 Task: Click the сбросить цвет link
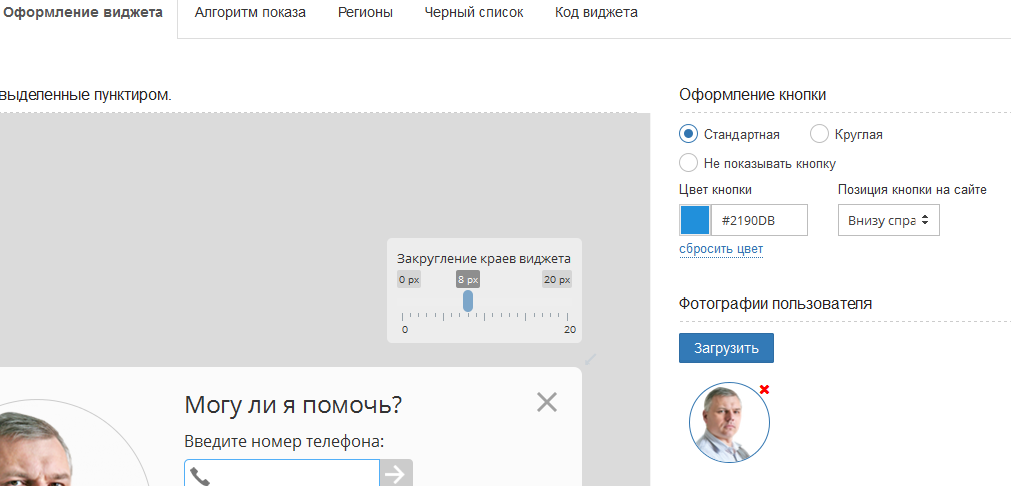click(721, 249)
